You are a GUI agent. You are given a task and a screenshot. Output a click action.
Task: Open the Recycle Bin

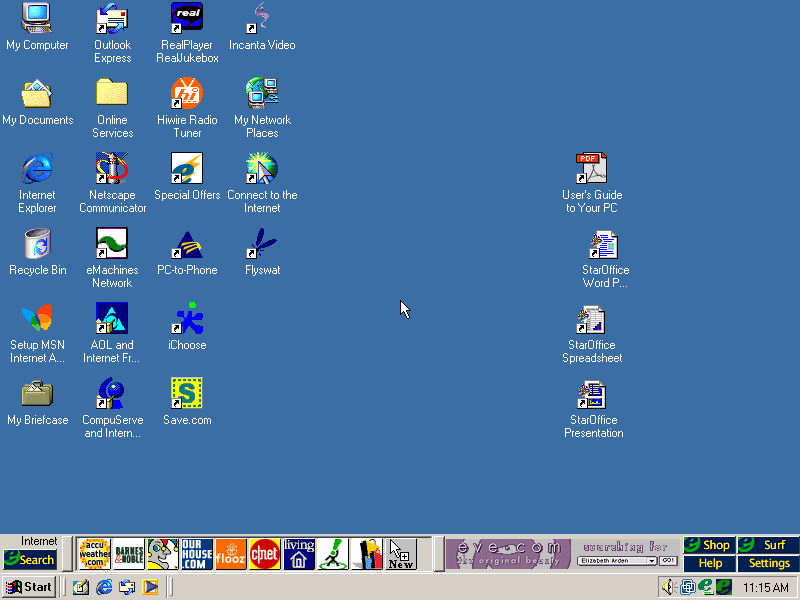37,244
